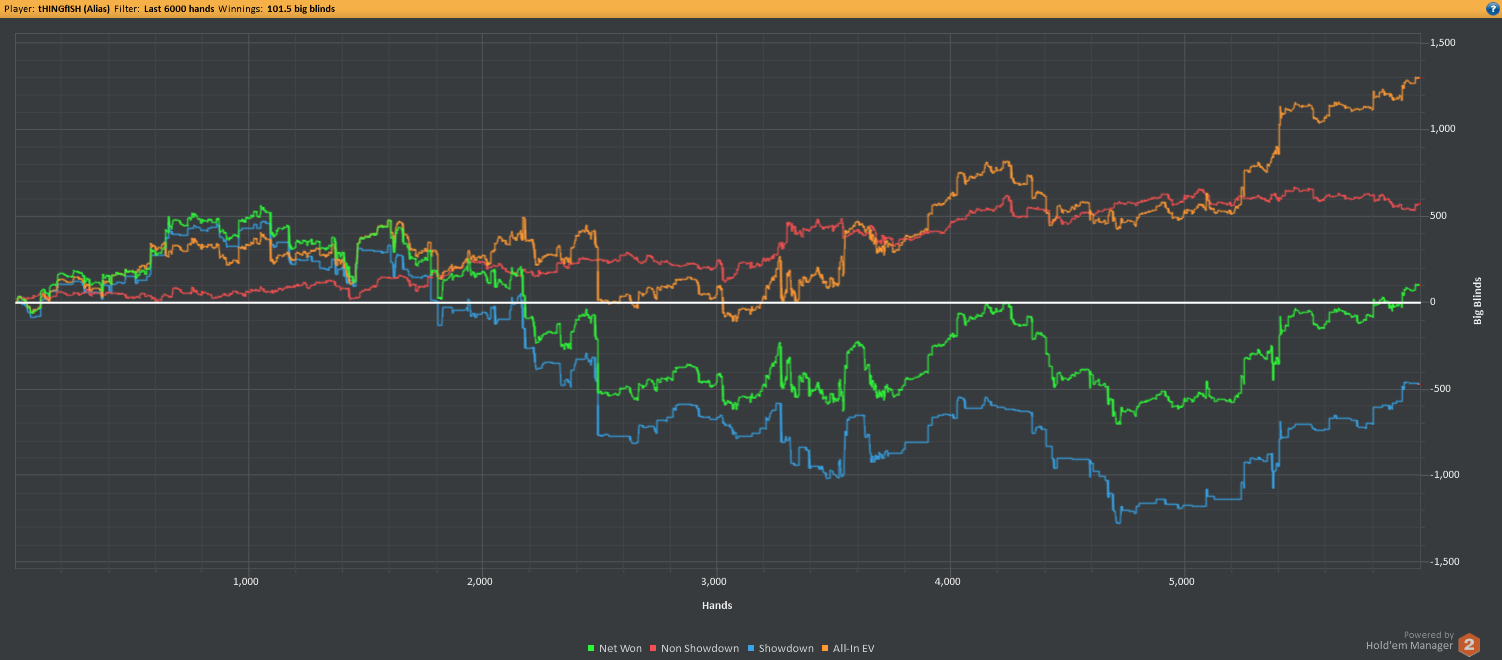The image size is (1502, 660).
Task: Click the 4,000 hands x-axis label
Action: [948, 581]
